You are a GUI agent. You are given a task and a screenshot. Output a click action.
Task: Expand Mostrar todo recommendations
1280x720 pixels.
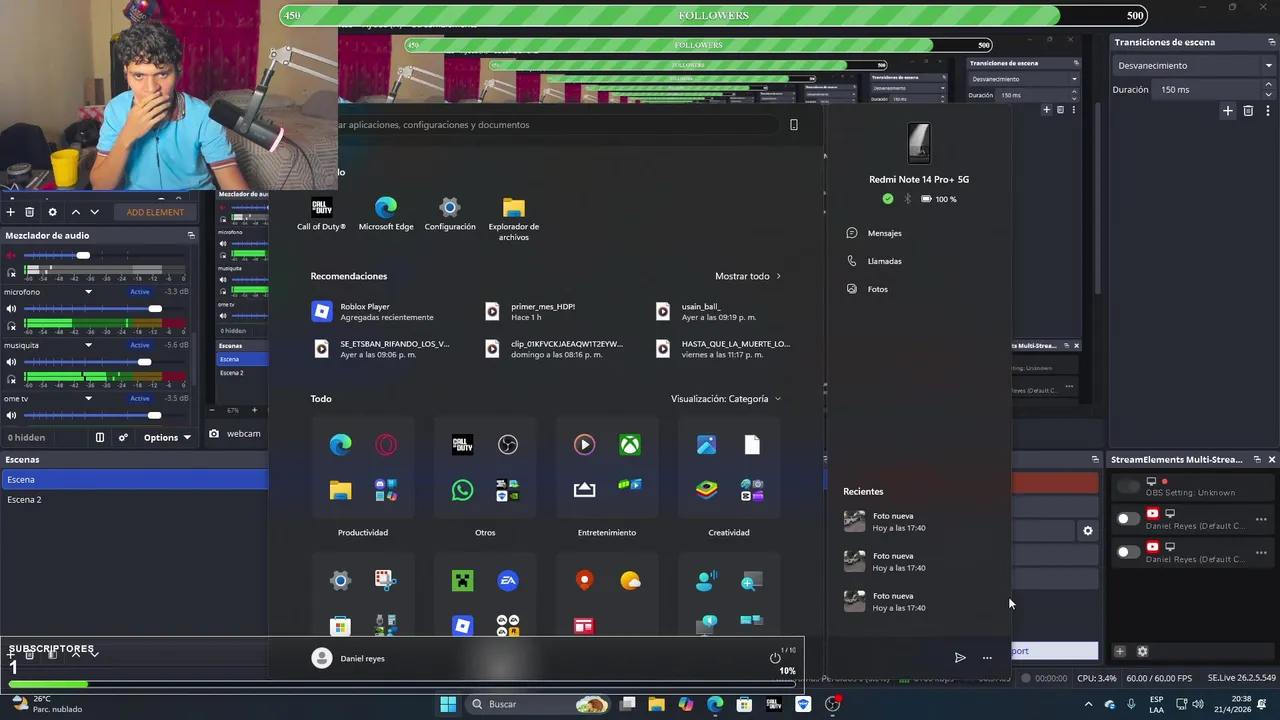coord(748,276)
